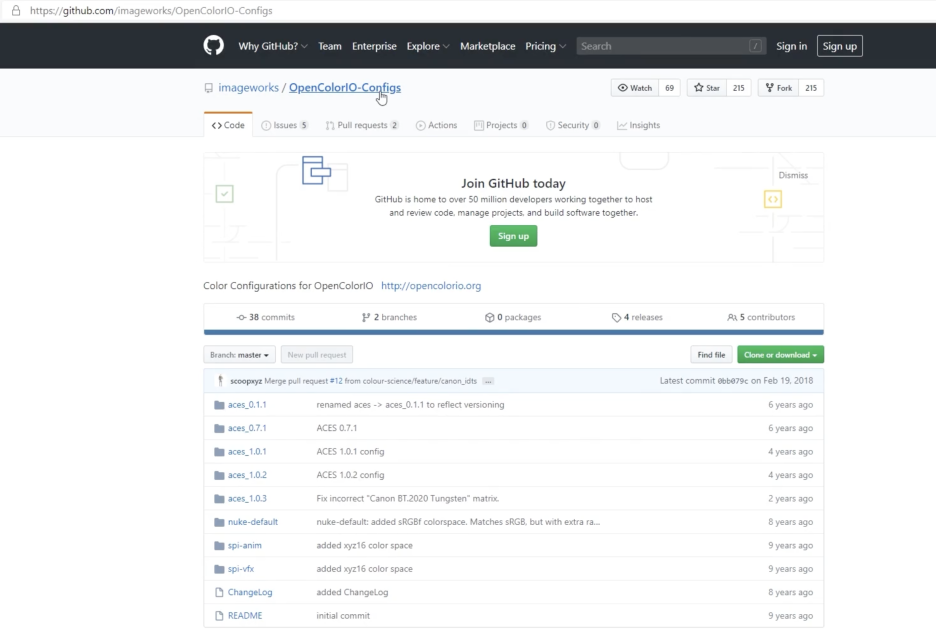Click the ChangeLog file icon
936x635 pixels.
click(x=219, y=592)
